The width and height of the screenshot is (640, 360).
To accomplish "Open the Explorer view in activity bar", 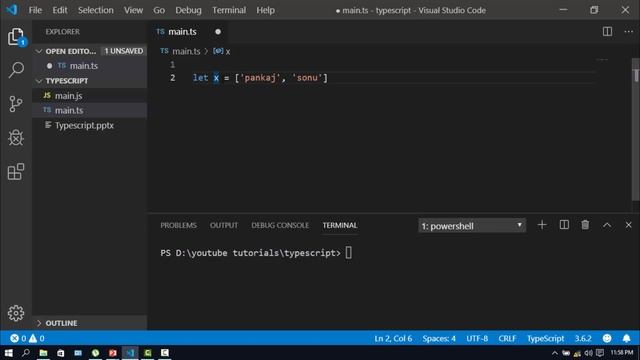I will [x=16, y=37].
